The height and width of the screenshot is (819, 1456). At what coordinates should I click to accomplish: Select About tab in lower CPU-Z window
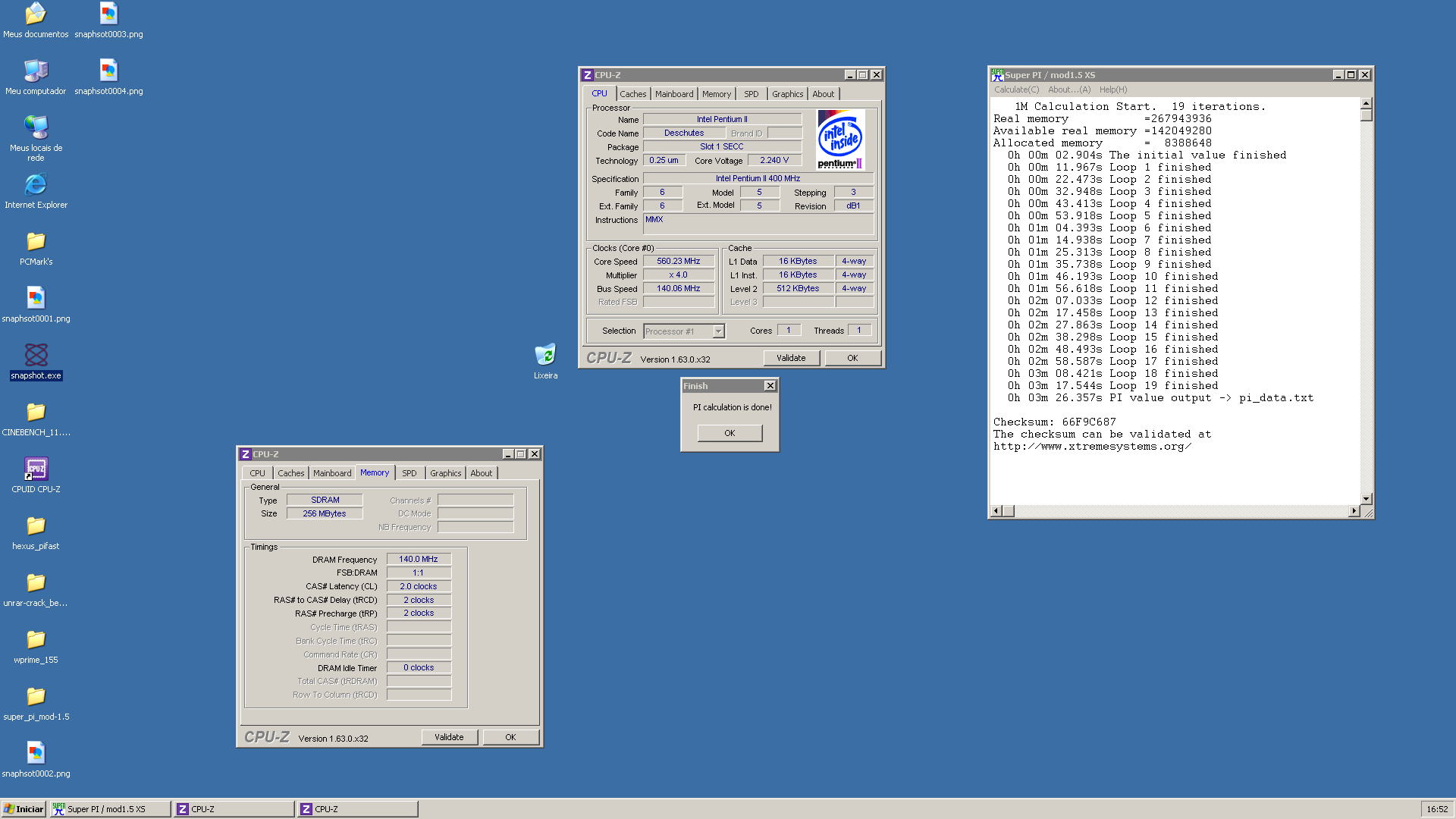click(x=482, y=473)
